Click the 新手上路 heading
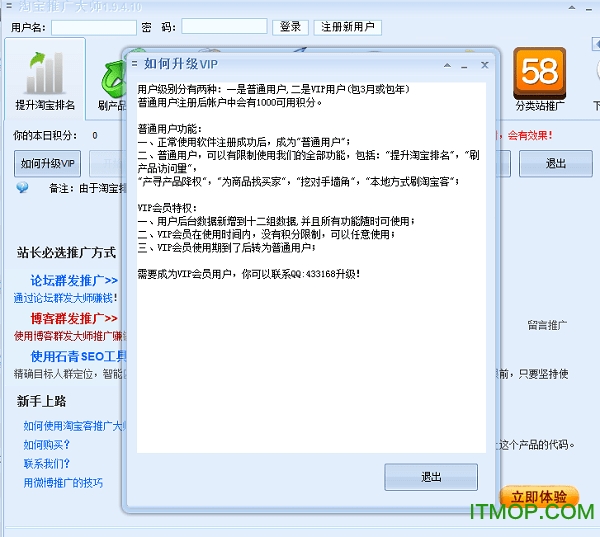600x537 pixels. (41, 401)
